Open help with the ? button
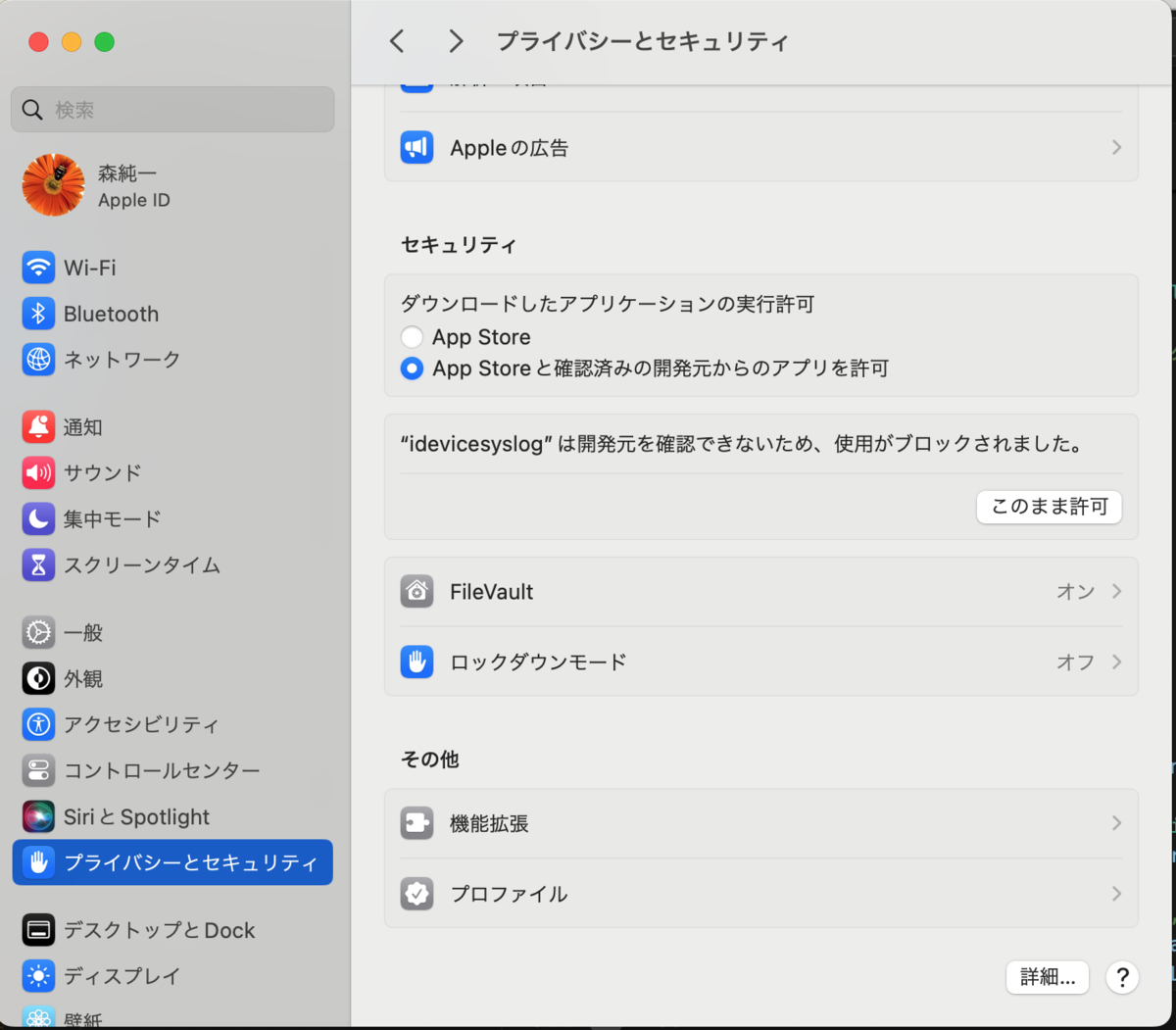 [x=1122, y=977]
